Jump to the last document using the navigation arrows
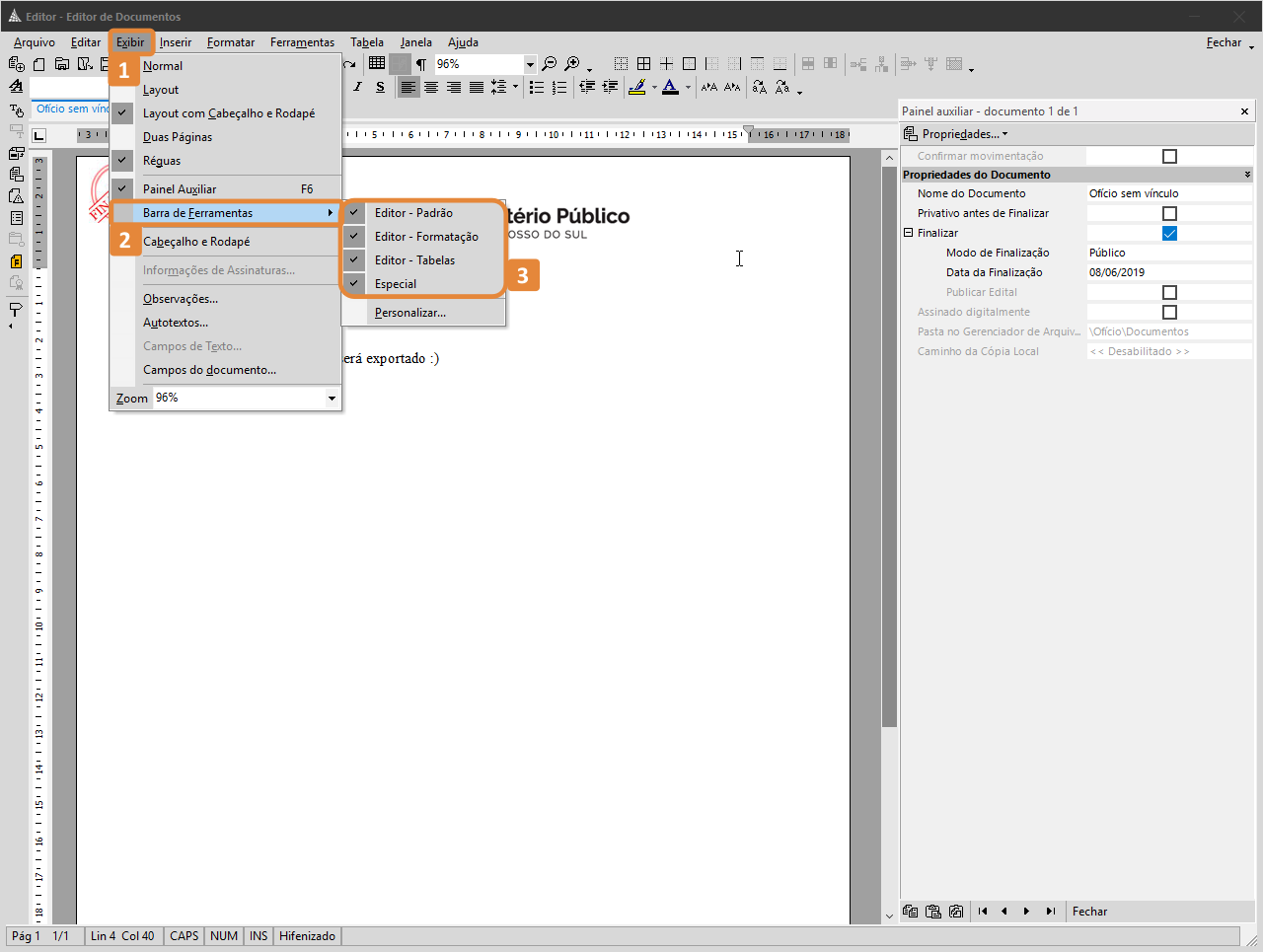Image resolution: width=1263 pixels, height=952 pixels. (x=1050, y=911)
